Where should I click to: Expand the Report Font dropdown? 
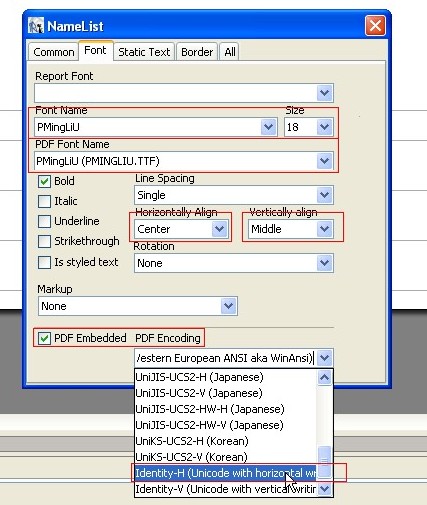325,93
